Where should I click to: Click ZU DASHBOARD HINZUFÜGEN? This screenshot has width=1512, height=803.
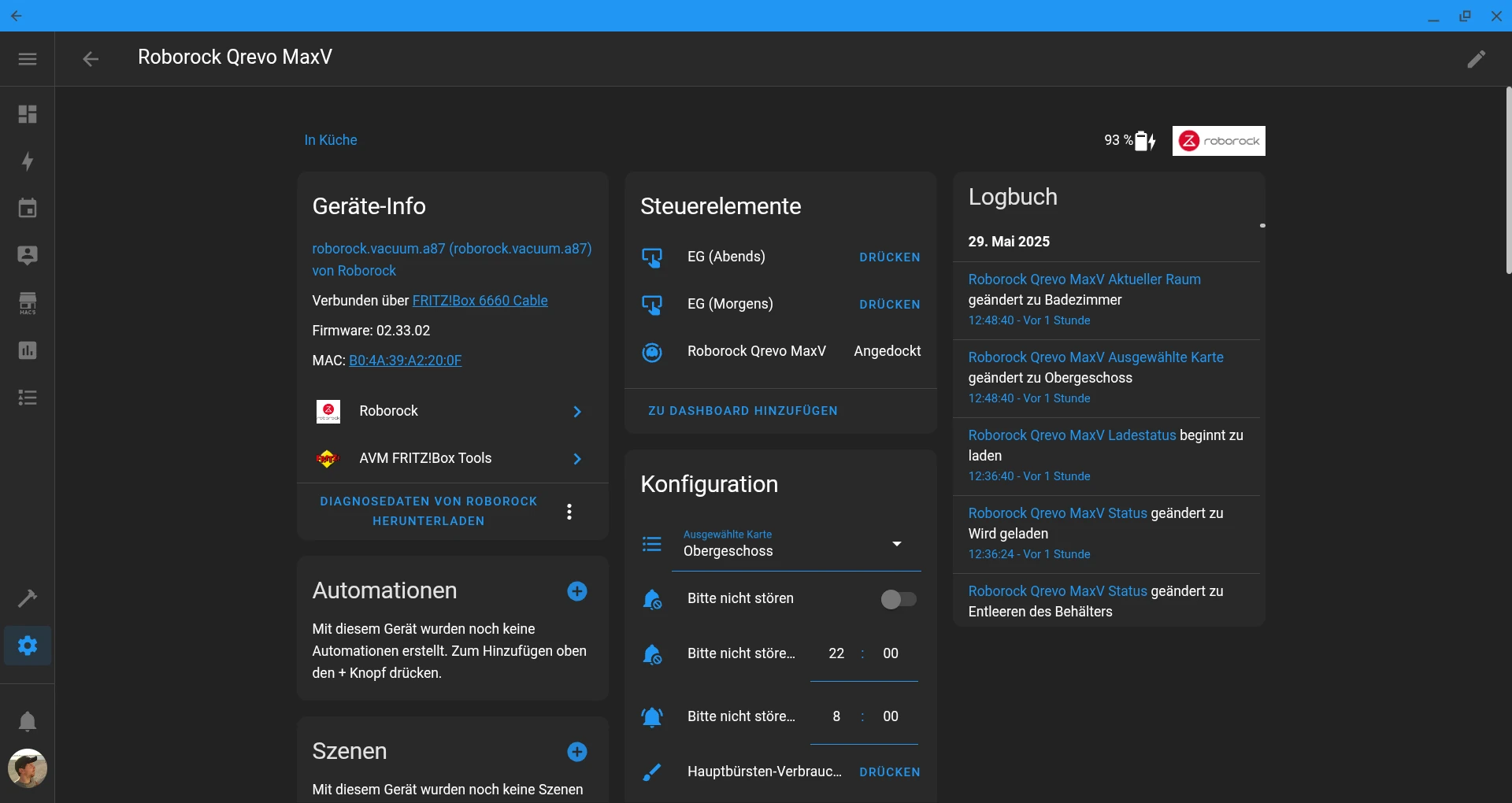[x=743, y=411]
